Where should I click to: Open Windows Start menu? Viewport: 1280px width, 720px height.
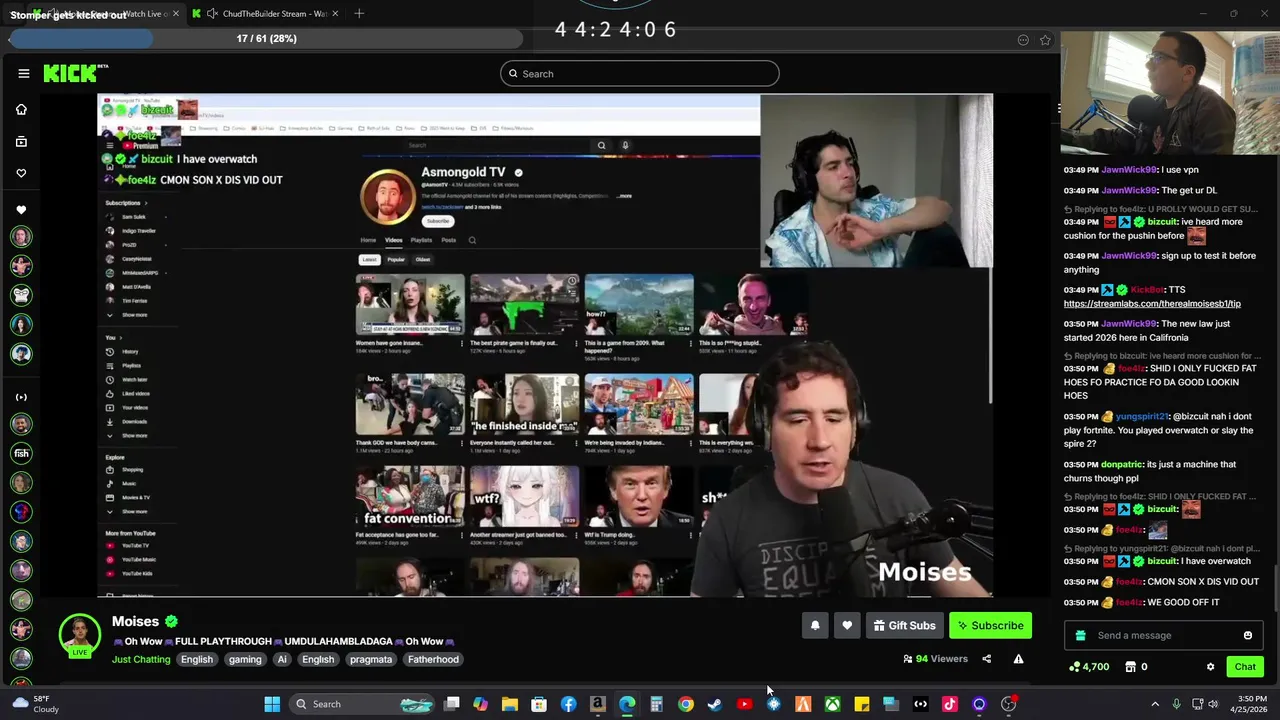[x=272, y=704]
